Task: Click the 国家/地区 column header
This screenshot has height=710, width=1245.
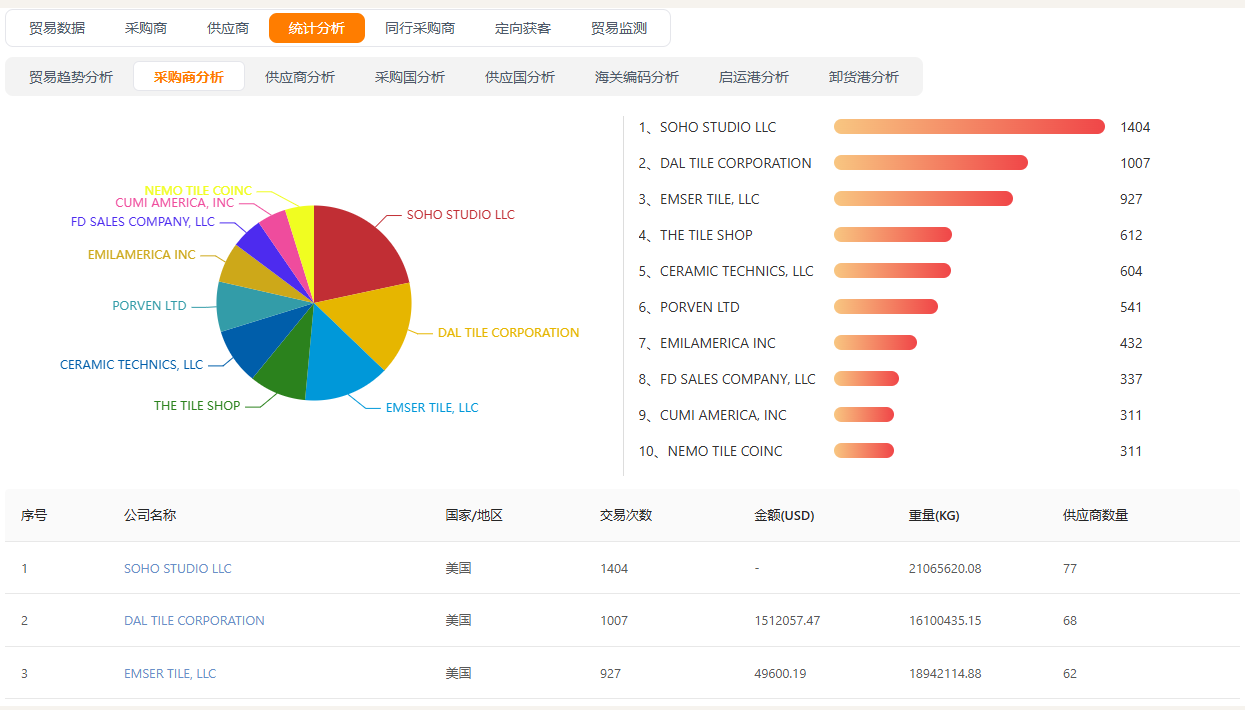Action: pyautogui.click(x=474, y=515)
